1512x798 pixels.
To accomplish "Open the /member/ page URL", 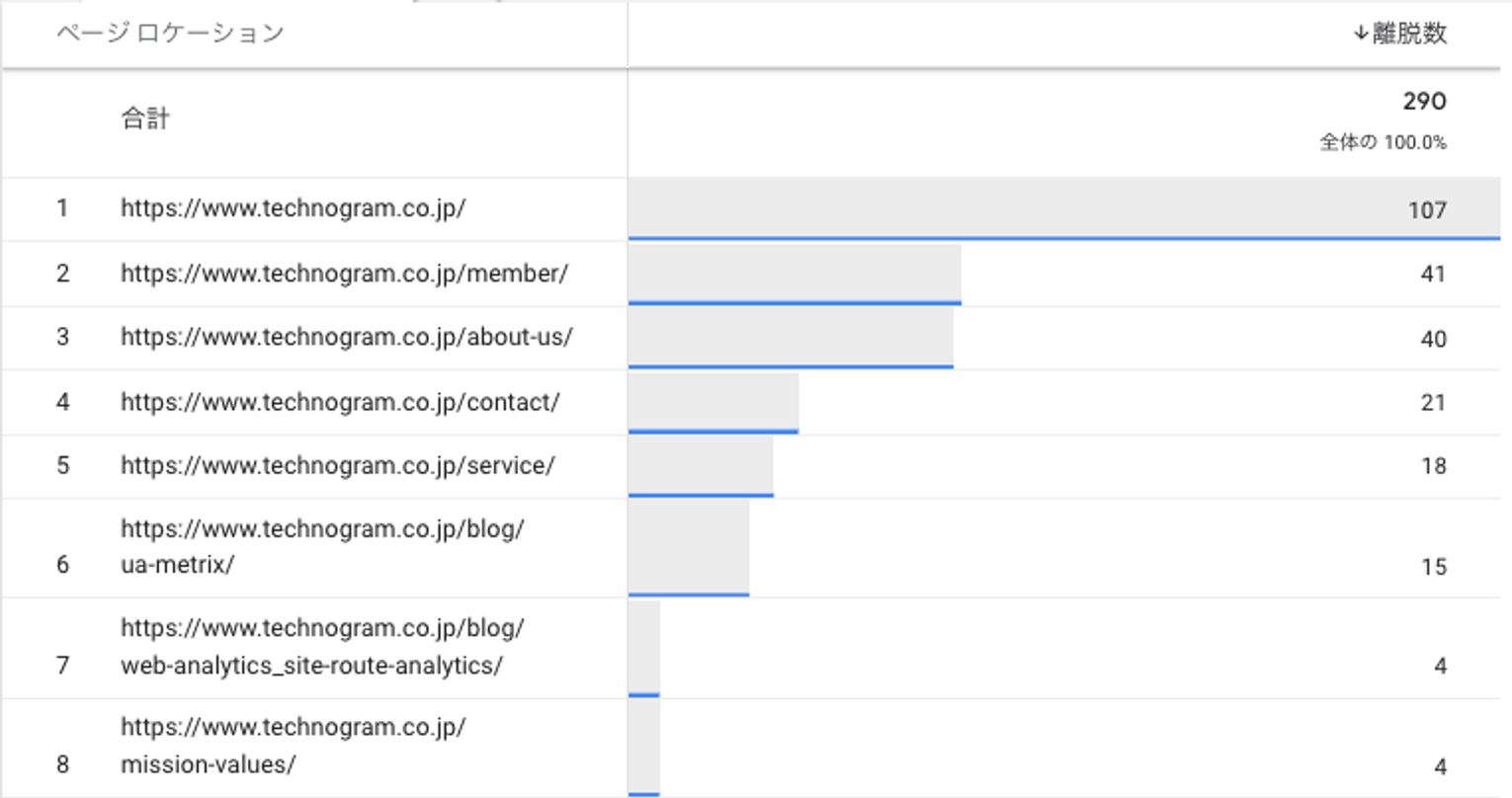I will (345, 274).
